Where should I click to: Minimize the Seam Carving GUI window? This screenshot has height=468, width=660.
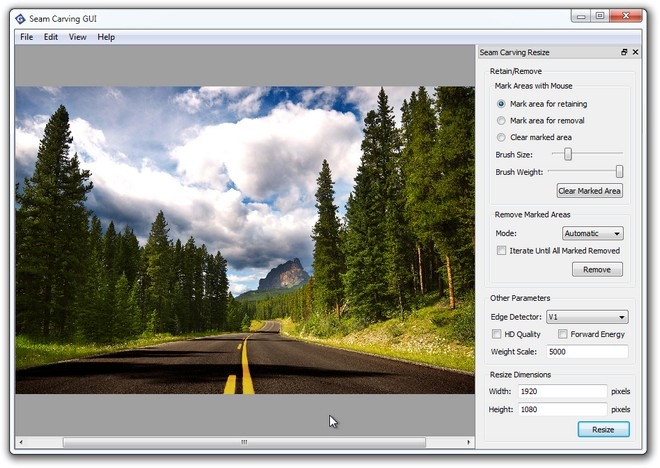[581, 16]
